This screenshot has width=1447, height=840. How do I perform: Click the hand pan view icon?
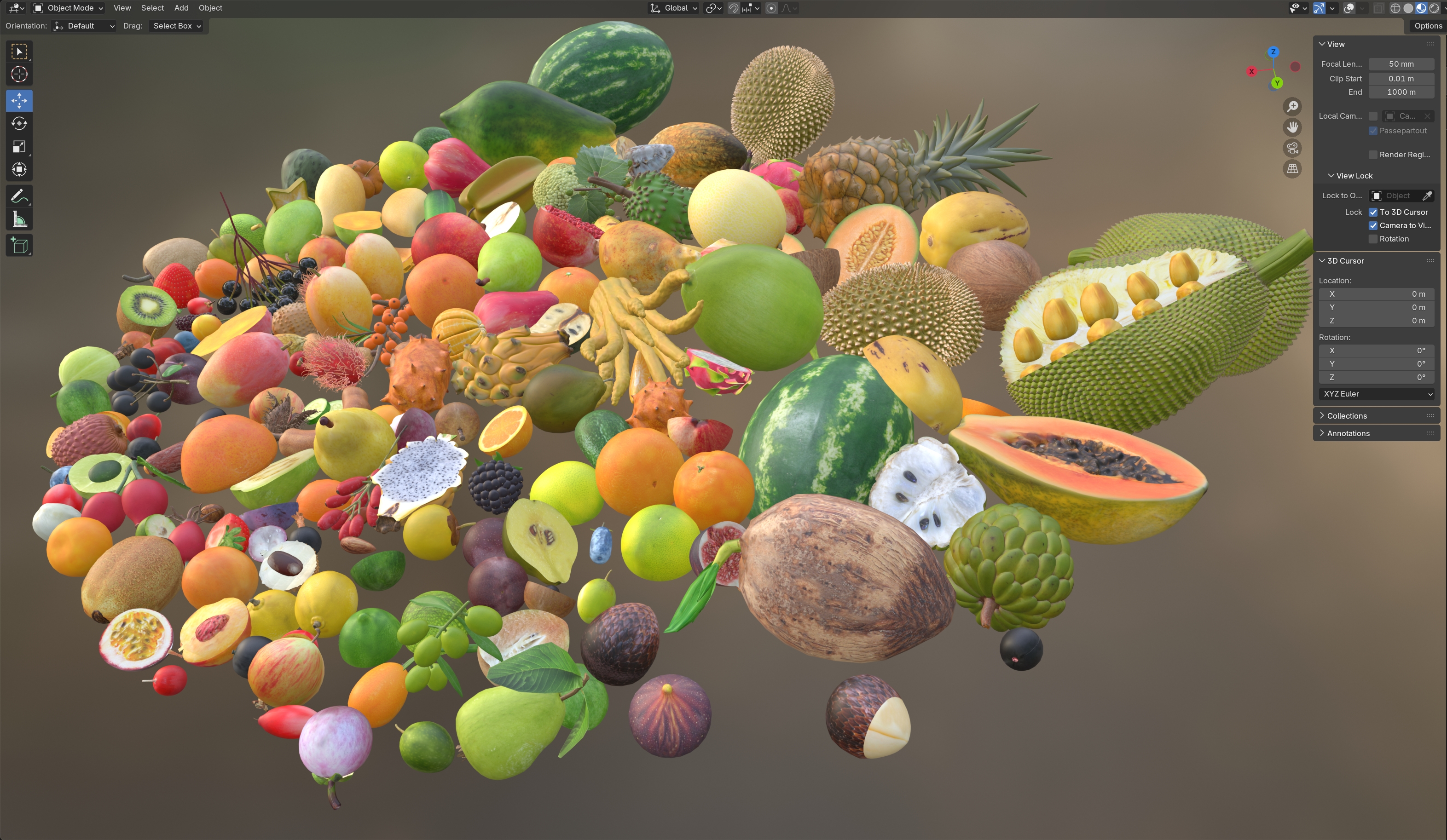tap(1292, 127)
